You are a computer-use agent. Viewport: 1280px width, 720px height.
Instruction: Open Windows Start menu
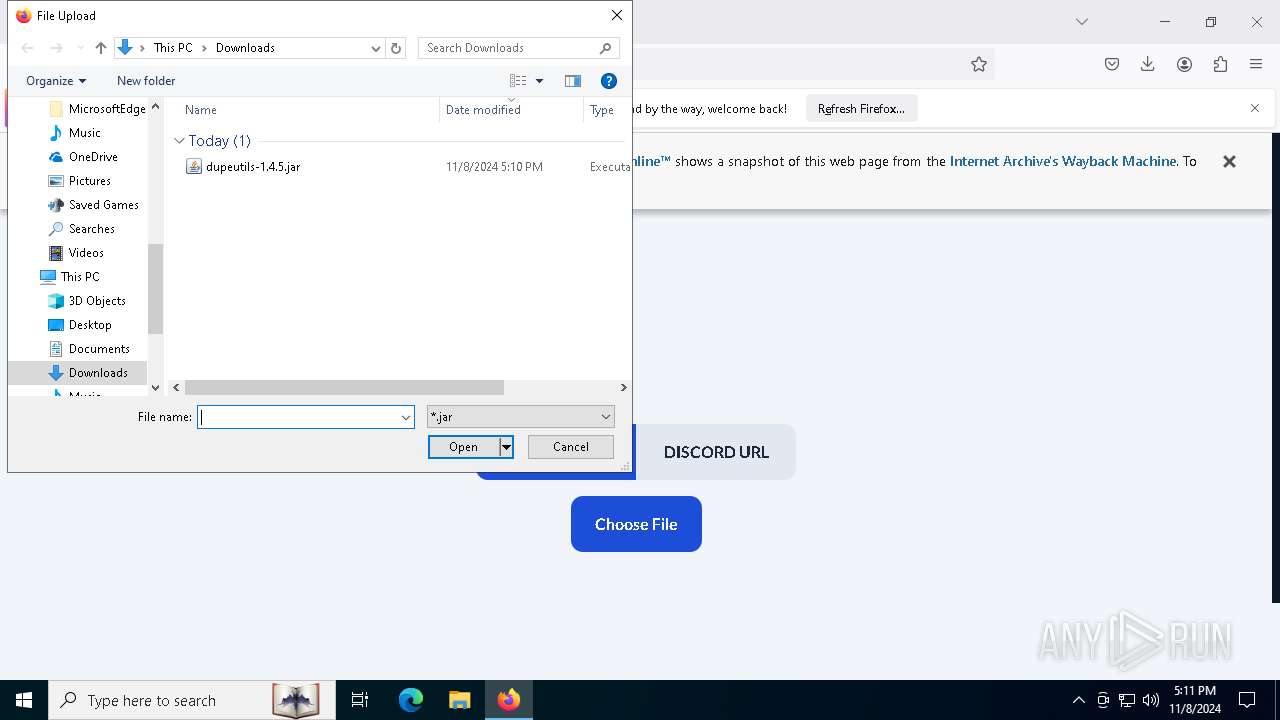pos(24,700)
